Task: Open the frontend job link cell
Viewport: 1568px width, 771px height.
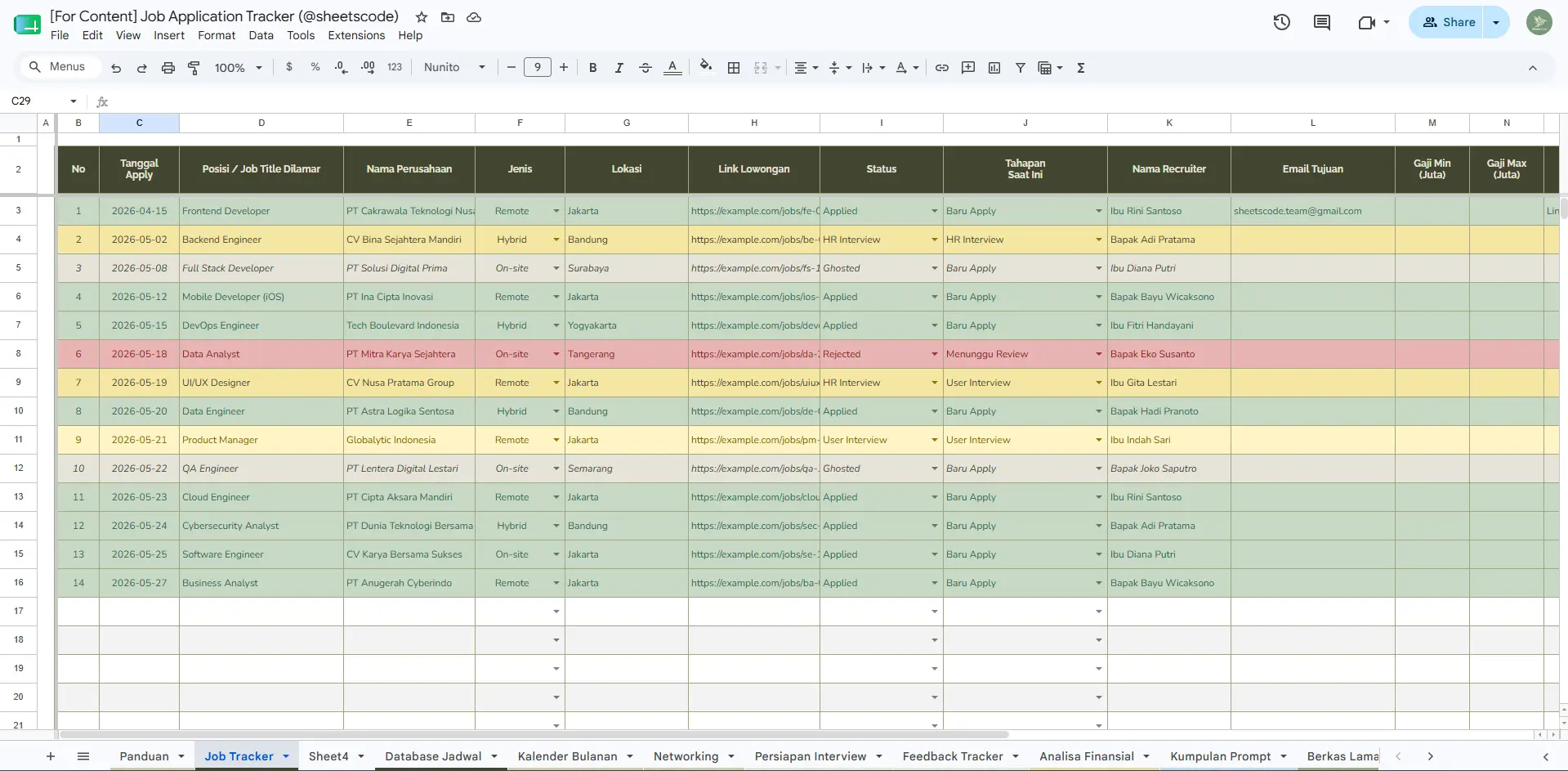Action: pos(754,211)
